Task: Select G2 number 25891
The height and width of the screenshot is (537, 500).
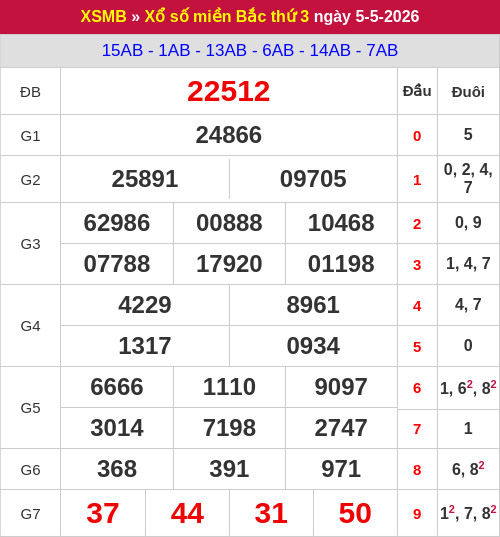Action: (145, 179)
